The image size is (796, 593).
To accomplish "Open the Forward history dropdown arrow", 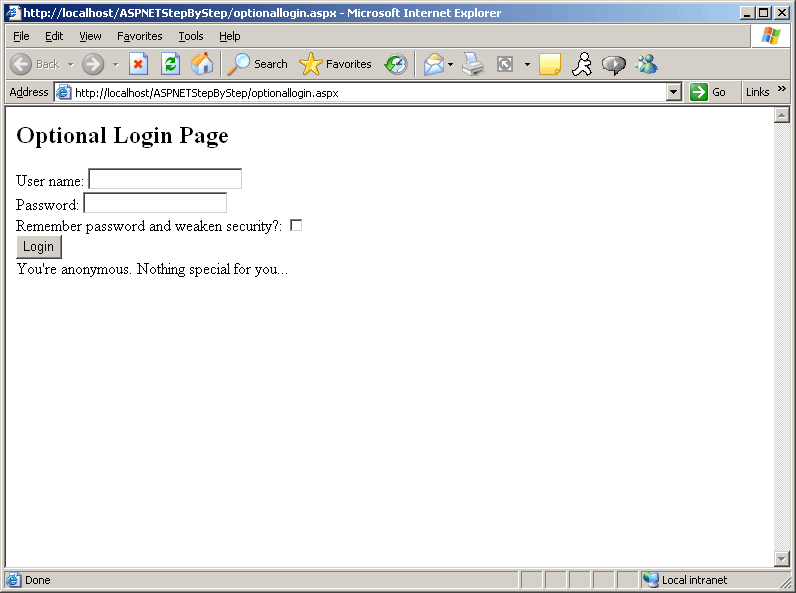I will click(x=116, y=64).
